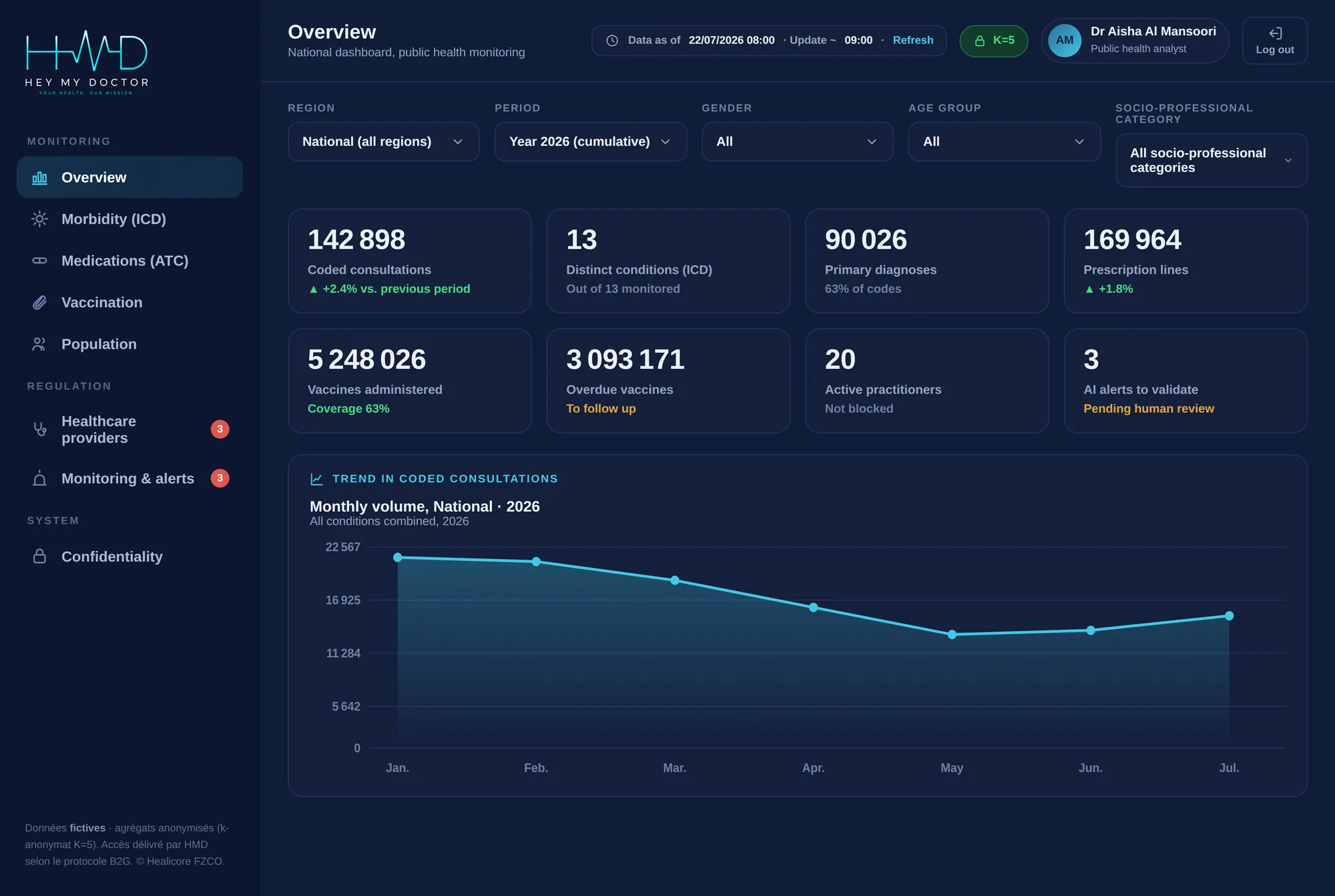Screen dimensions: 1335x896
Task: Click the January data point on the chart
Action: tap(398, 557)
